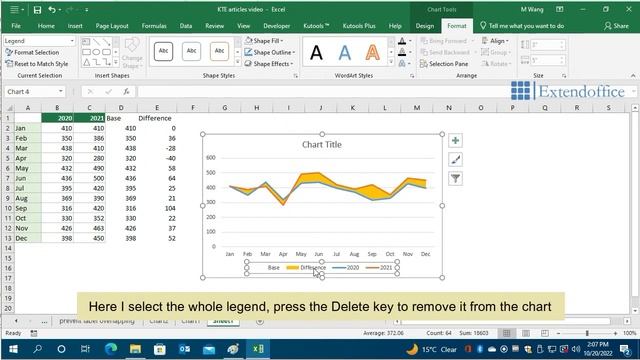This screenshot has width=640, height=360.
Task: Add a new sheet with plus button
Action: click(260, 322)
